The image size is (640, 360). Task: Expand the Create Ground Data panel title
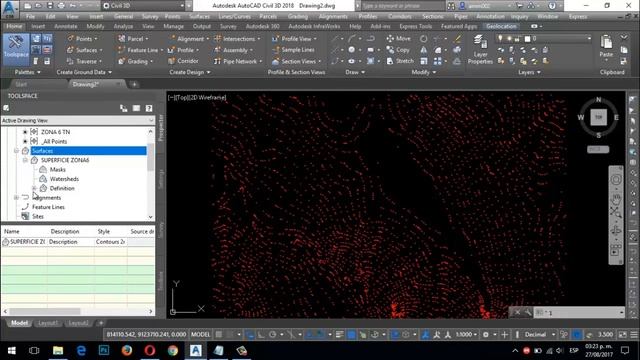point(84,72)
